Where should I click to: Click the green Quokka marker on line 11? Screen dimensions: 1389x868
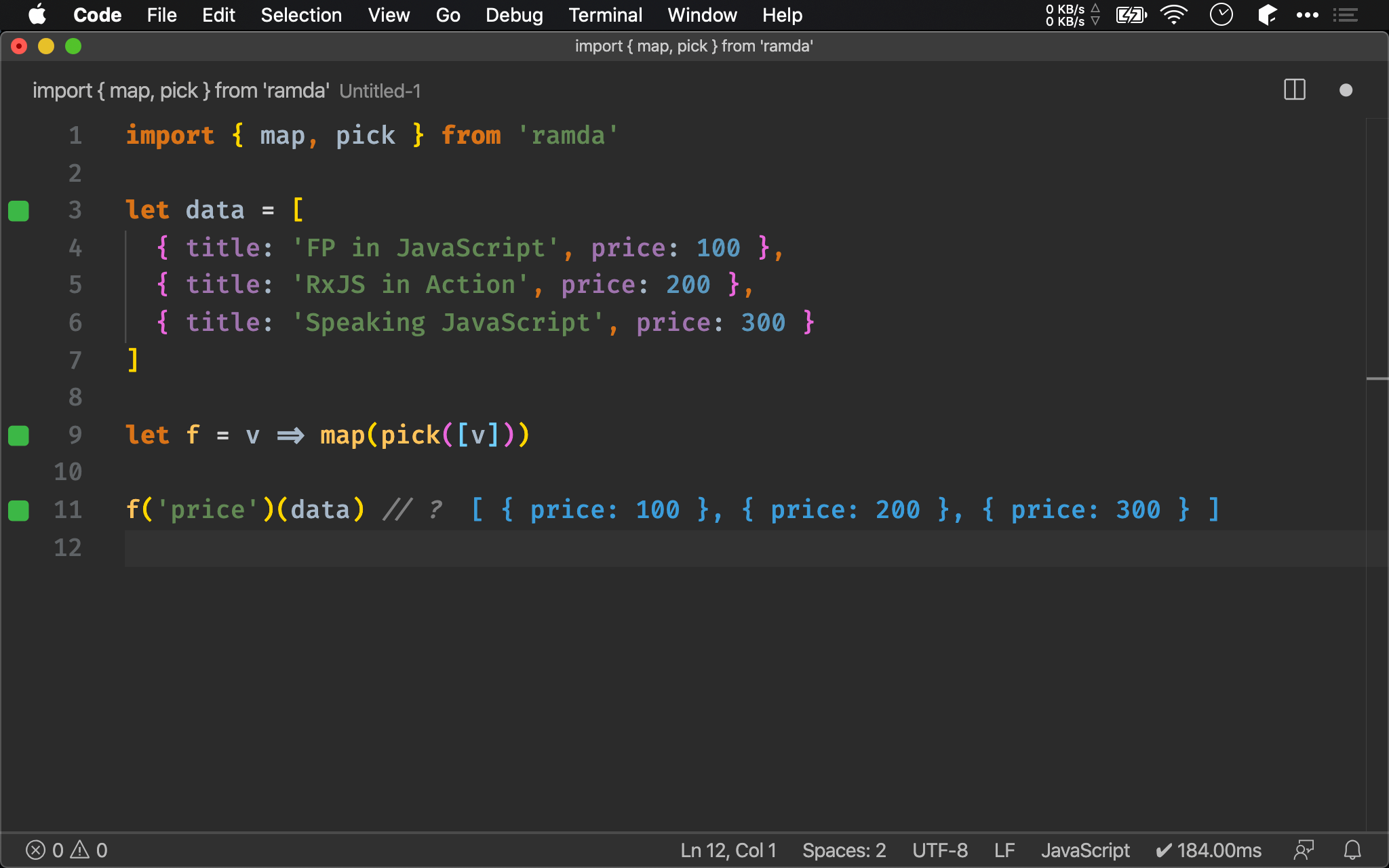[x=18, y=510]
